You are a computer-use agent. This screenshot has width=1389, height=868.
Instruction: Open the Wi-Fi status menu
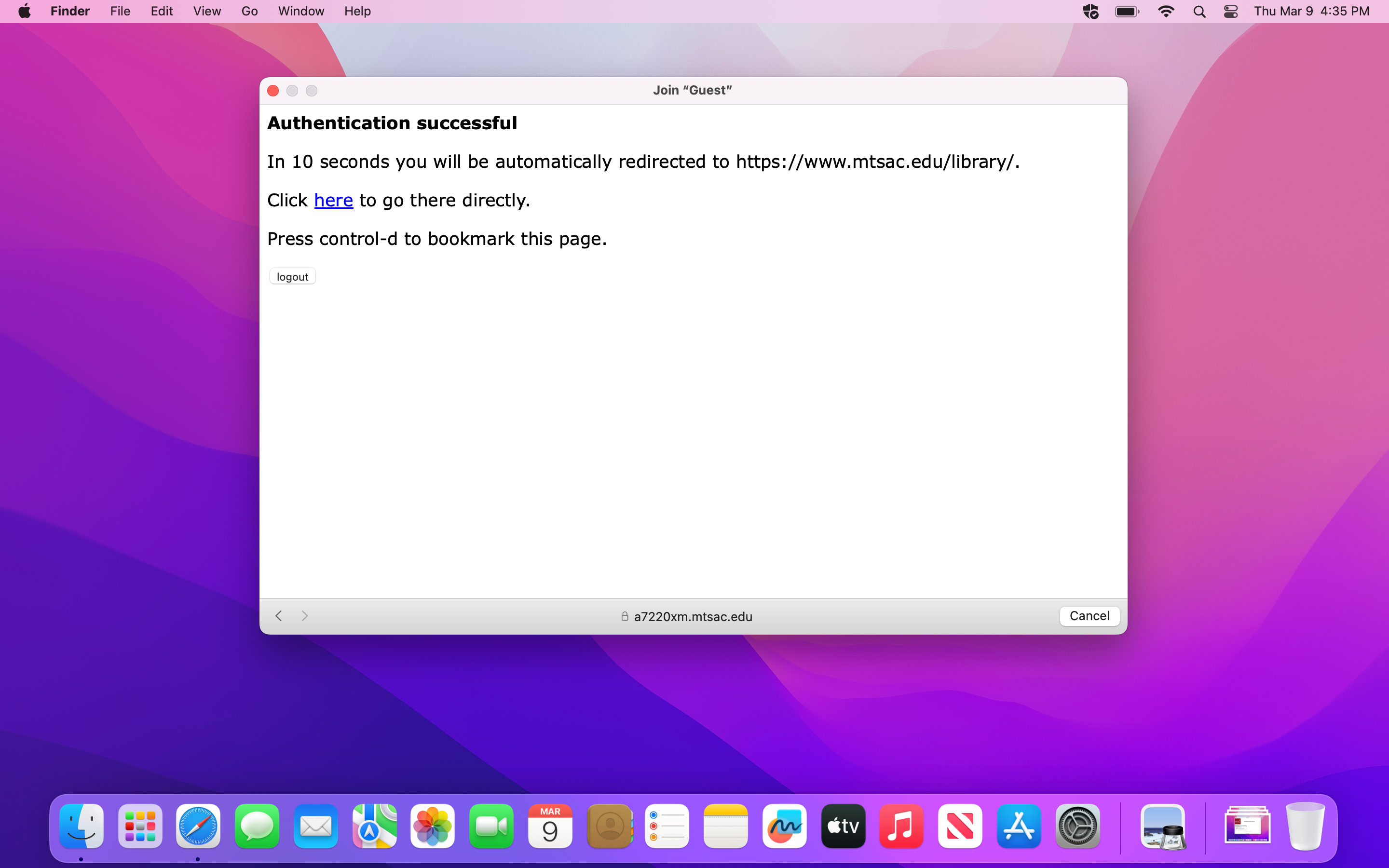(x=1166, y=12)
